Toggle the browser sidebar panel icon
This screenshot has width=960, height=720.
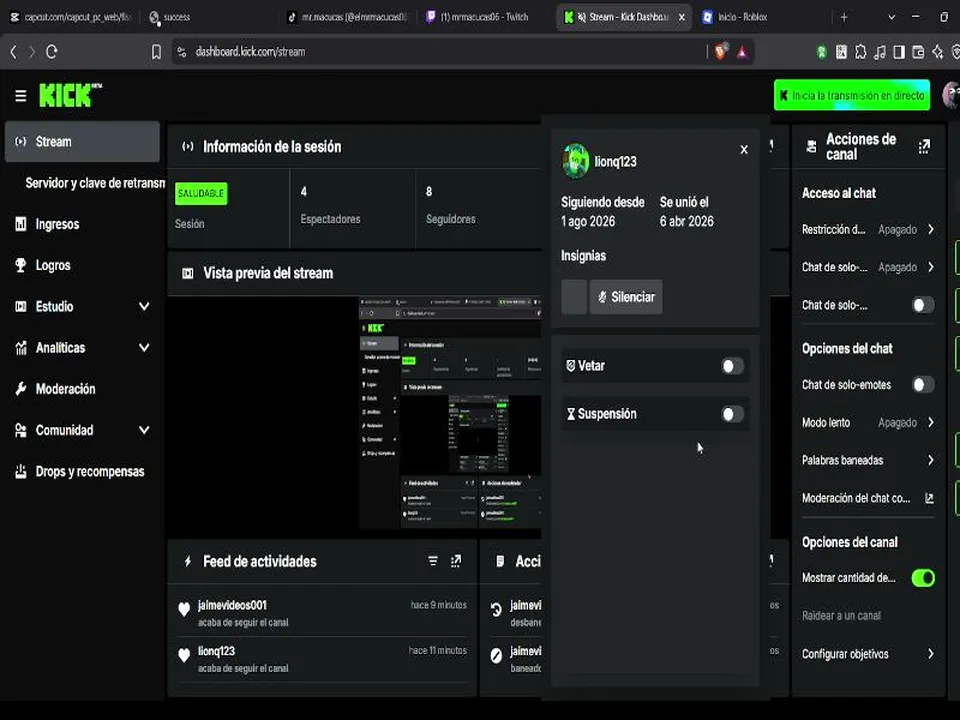(x=899, y=52)
